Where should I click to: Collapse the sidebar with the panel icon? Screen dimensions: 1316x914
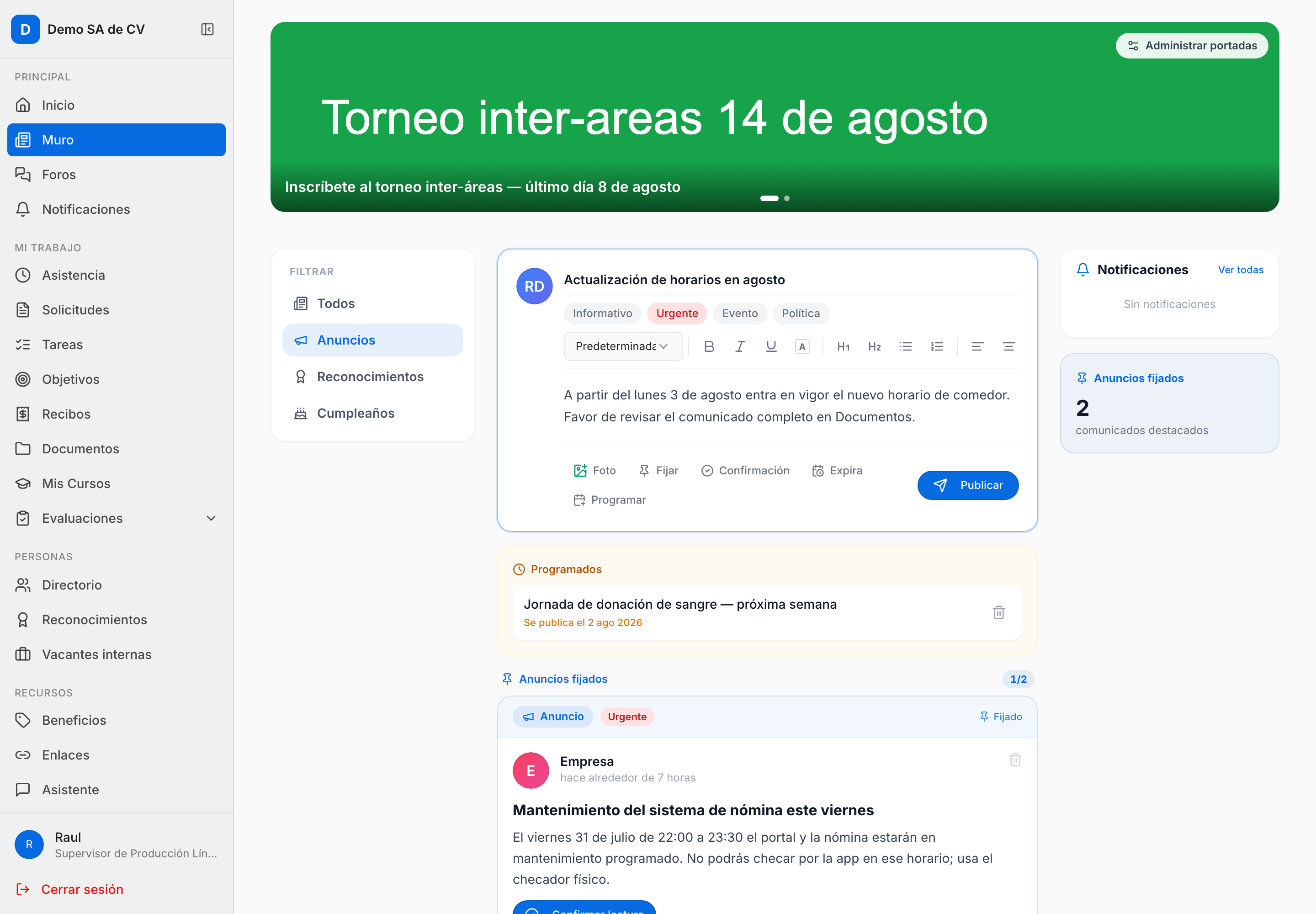click(207, 29)
